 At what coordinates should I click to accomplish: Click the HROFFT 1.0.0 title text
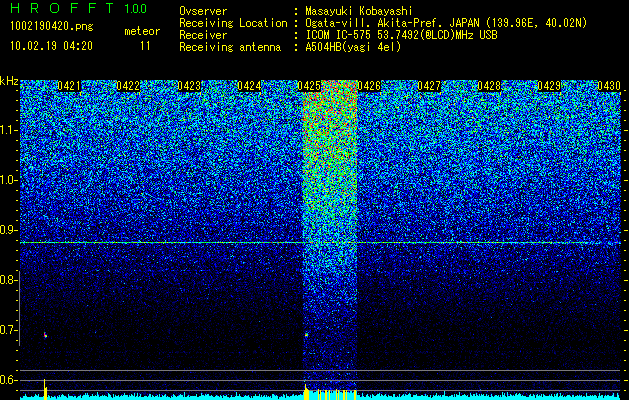[79, 8]
